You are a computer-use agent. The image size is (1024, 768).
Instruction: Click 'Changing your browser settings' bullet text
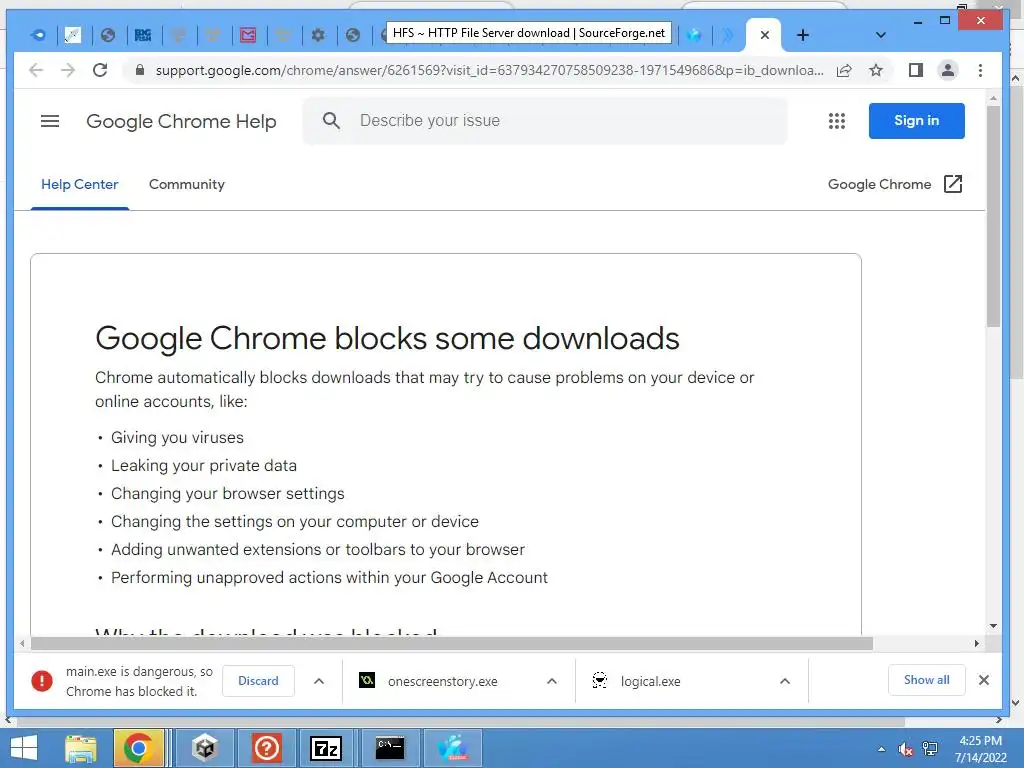[x=227, y=494]
